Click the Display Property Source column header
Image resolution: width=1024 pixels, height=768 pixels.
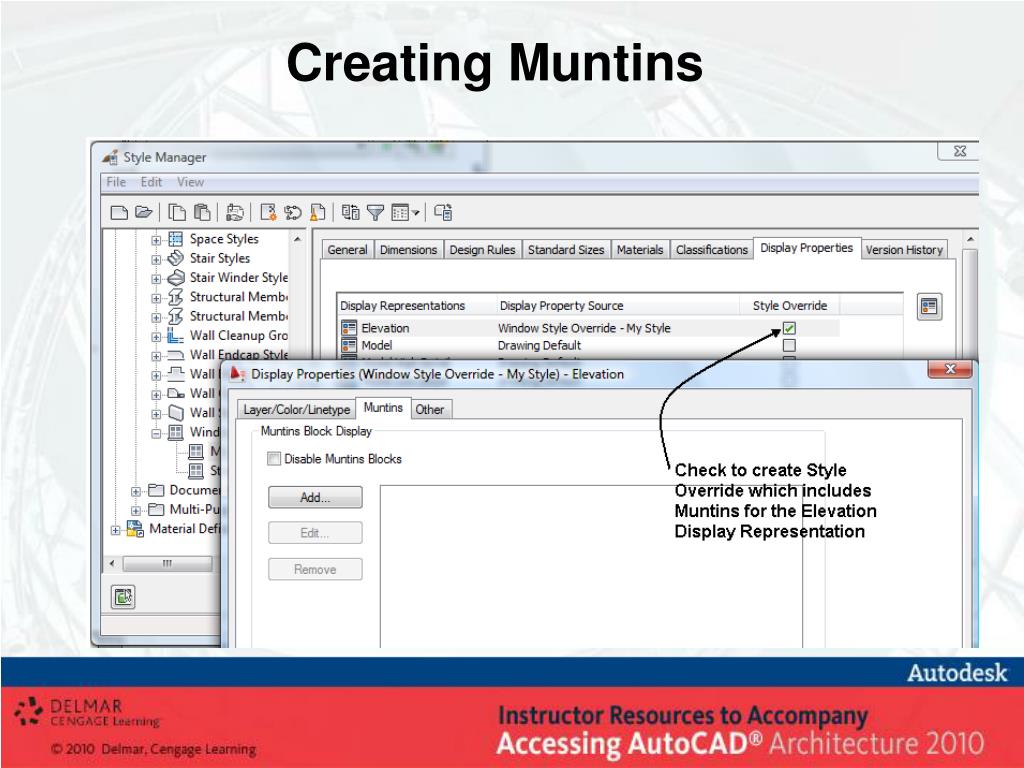tap(617, 306)
